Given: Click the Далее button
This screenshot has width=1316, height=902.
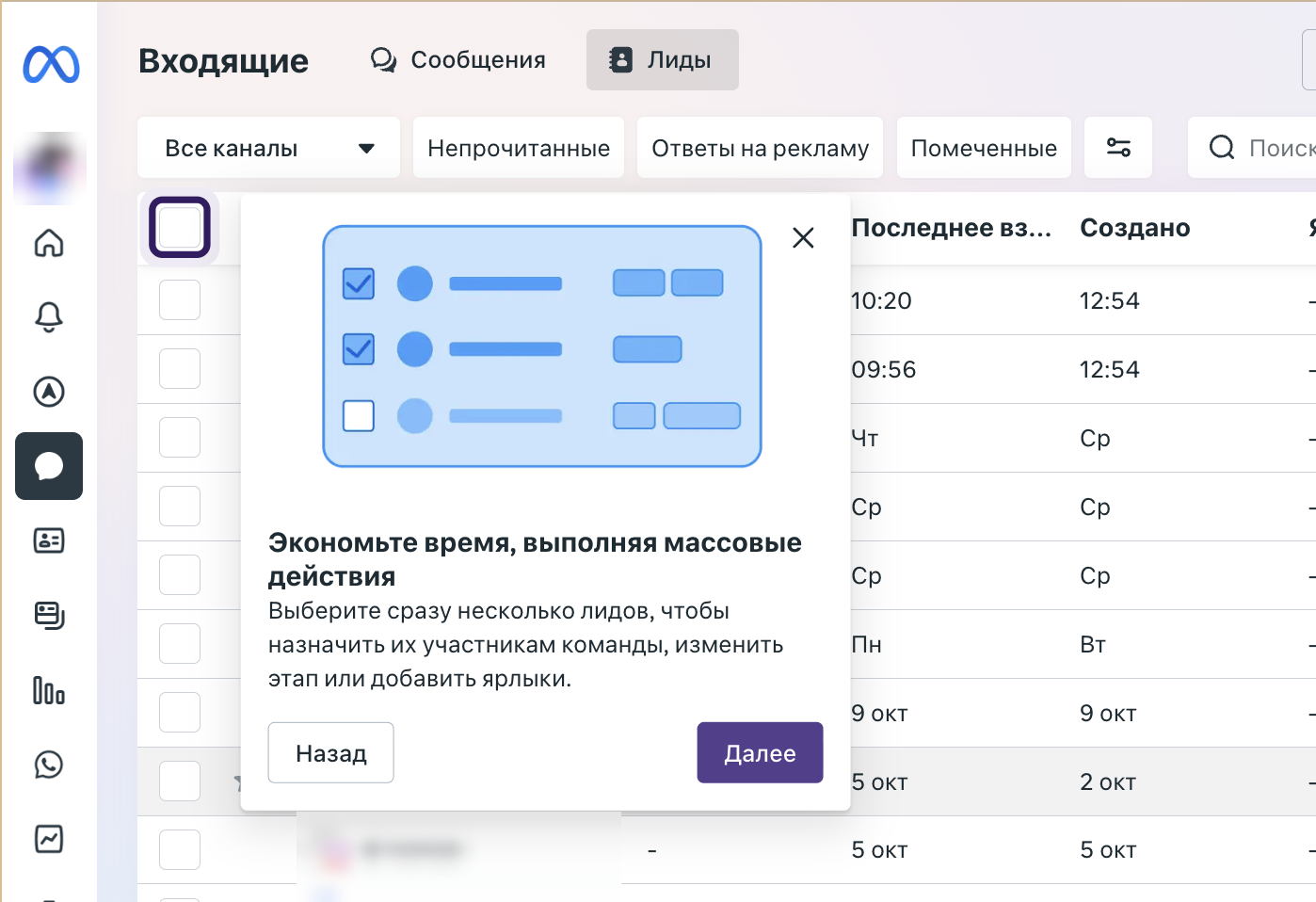Looking at the screenshot, I should 760,752.
